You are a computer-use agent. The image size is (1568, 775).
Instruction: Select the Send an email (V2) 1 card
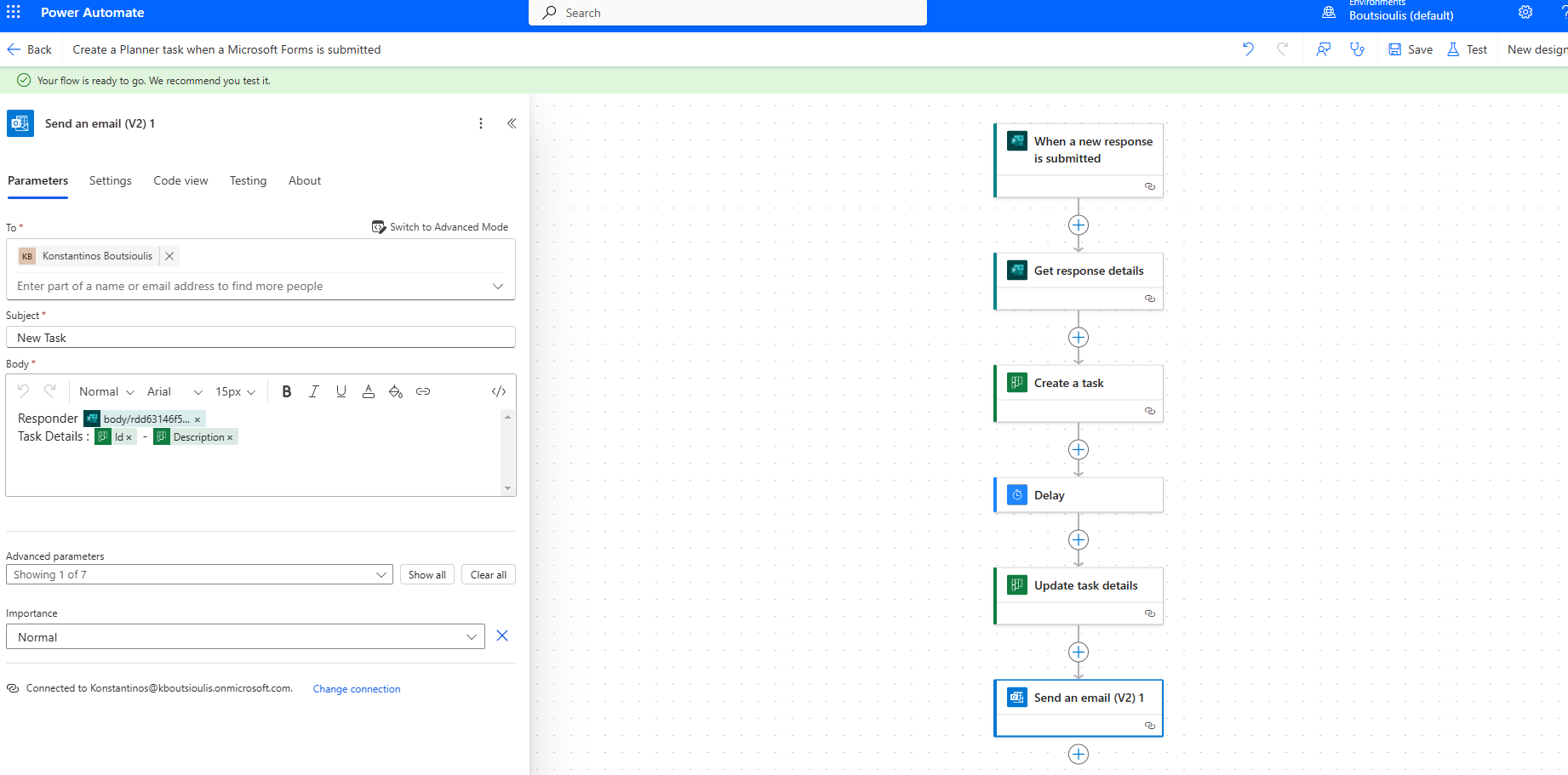1079,708
